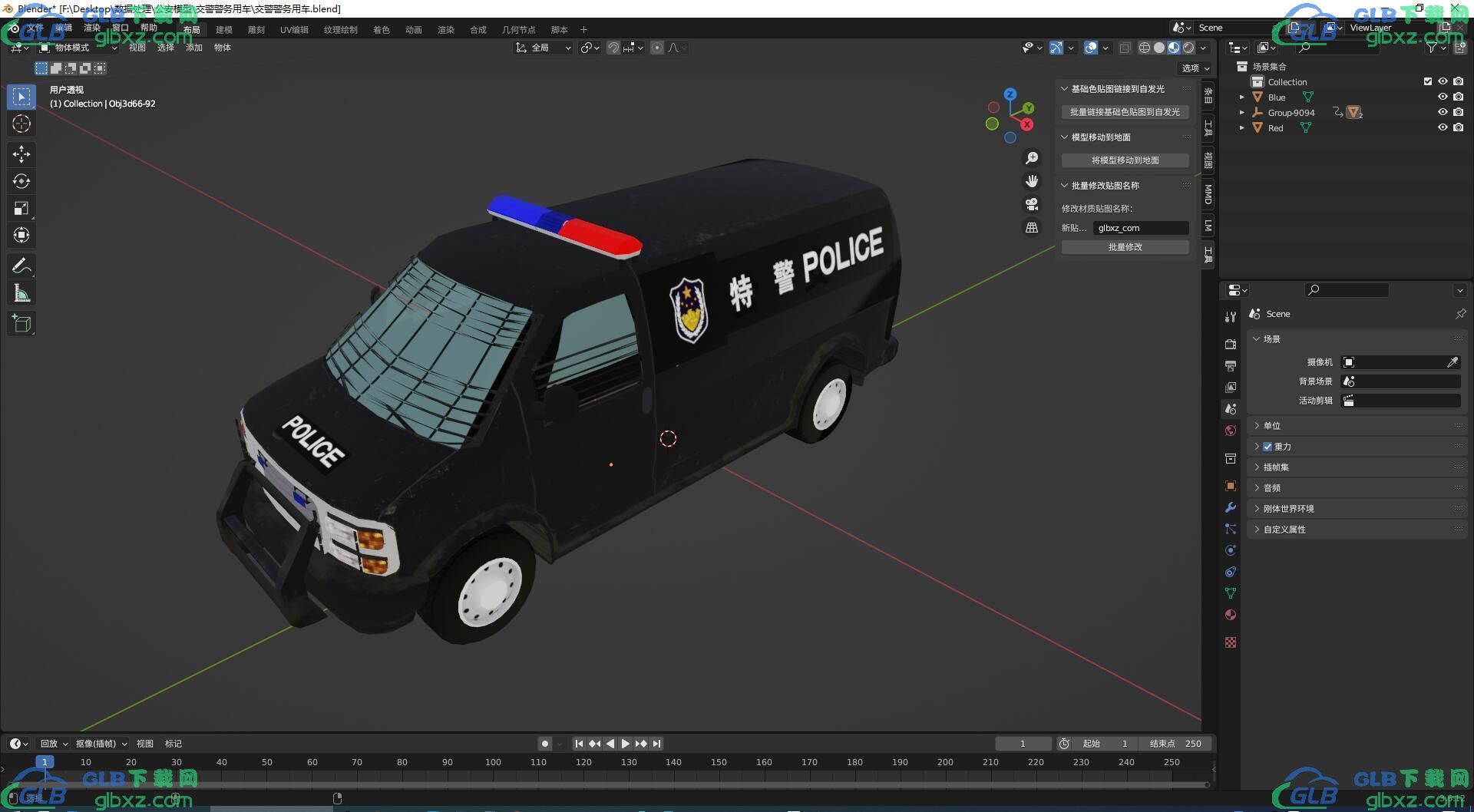The image size is (1474, 812).
Task: Choose the Move tool
Action: coord(21,154)
